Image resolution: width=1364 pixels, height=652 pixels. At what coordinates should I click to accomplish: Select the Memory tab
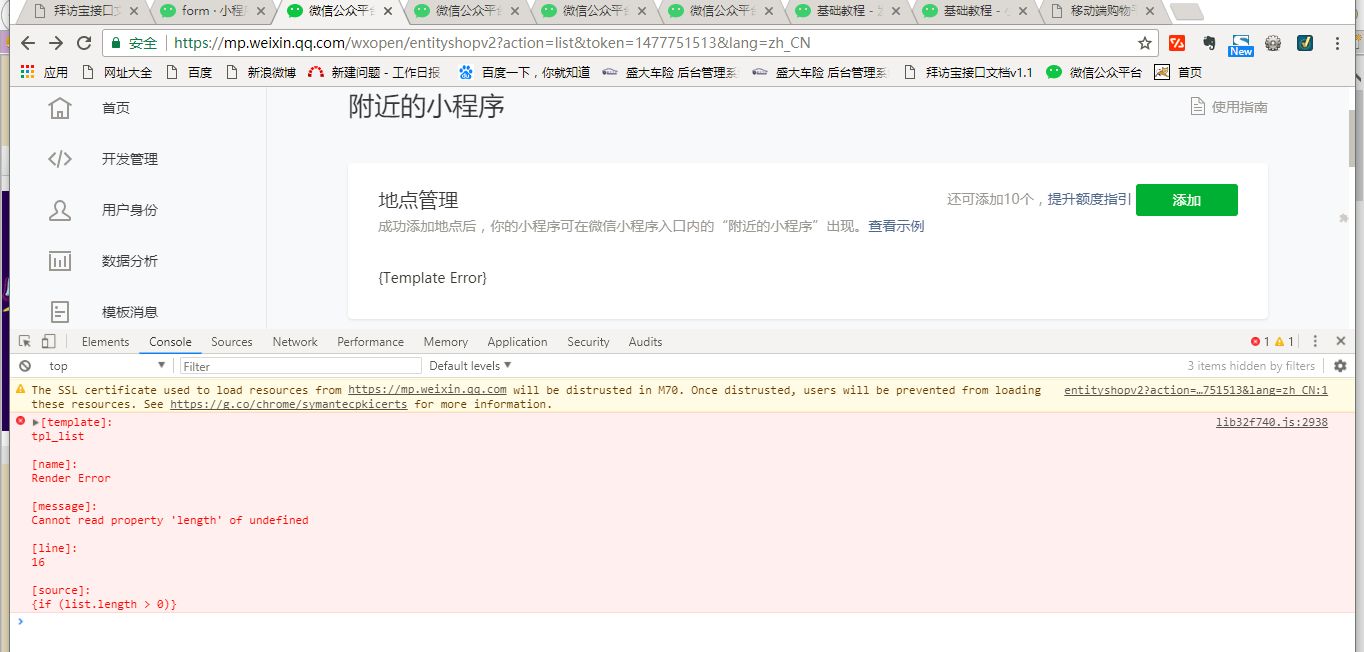pos(445,342)
